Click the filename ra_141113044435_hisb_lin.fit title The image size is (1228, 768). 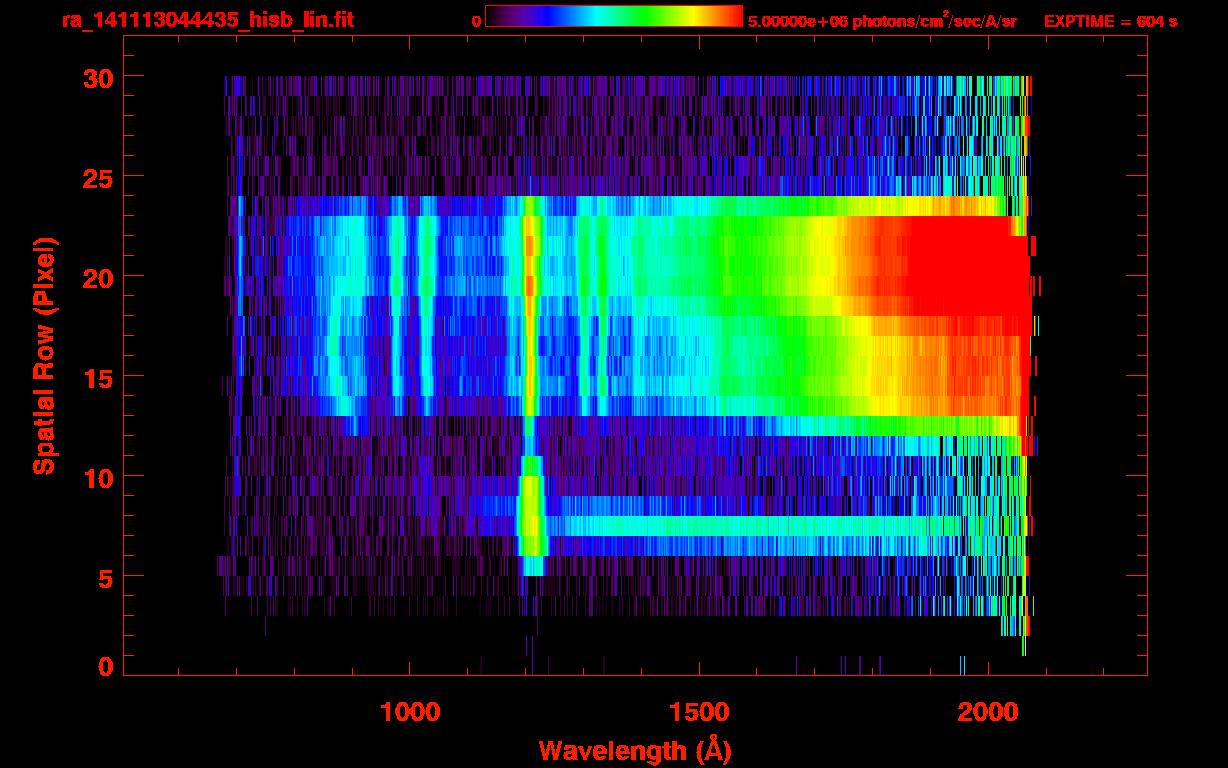point(207,19)
